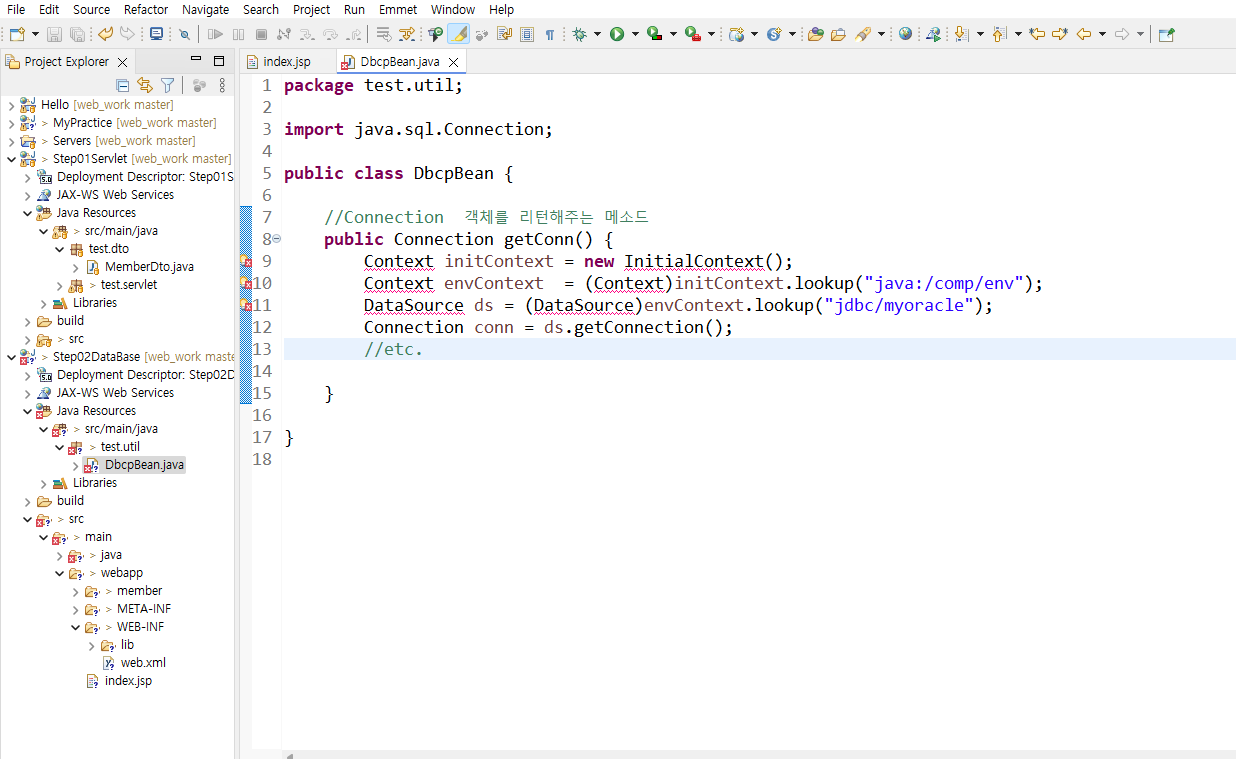The width and height of the screenshot is (1236, 759).
Task: Open the Debug configurations dropdown arrow
Action: tap(597, 34)
